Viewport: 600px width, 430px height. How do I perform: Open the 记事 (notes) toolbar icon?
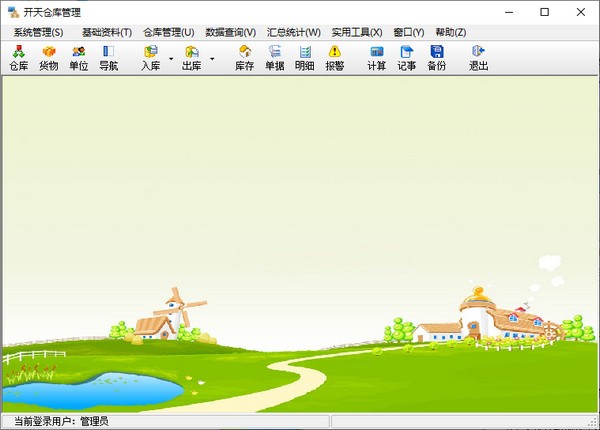click(406, 58)
